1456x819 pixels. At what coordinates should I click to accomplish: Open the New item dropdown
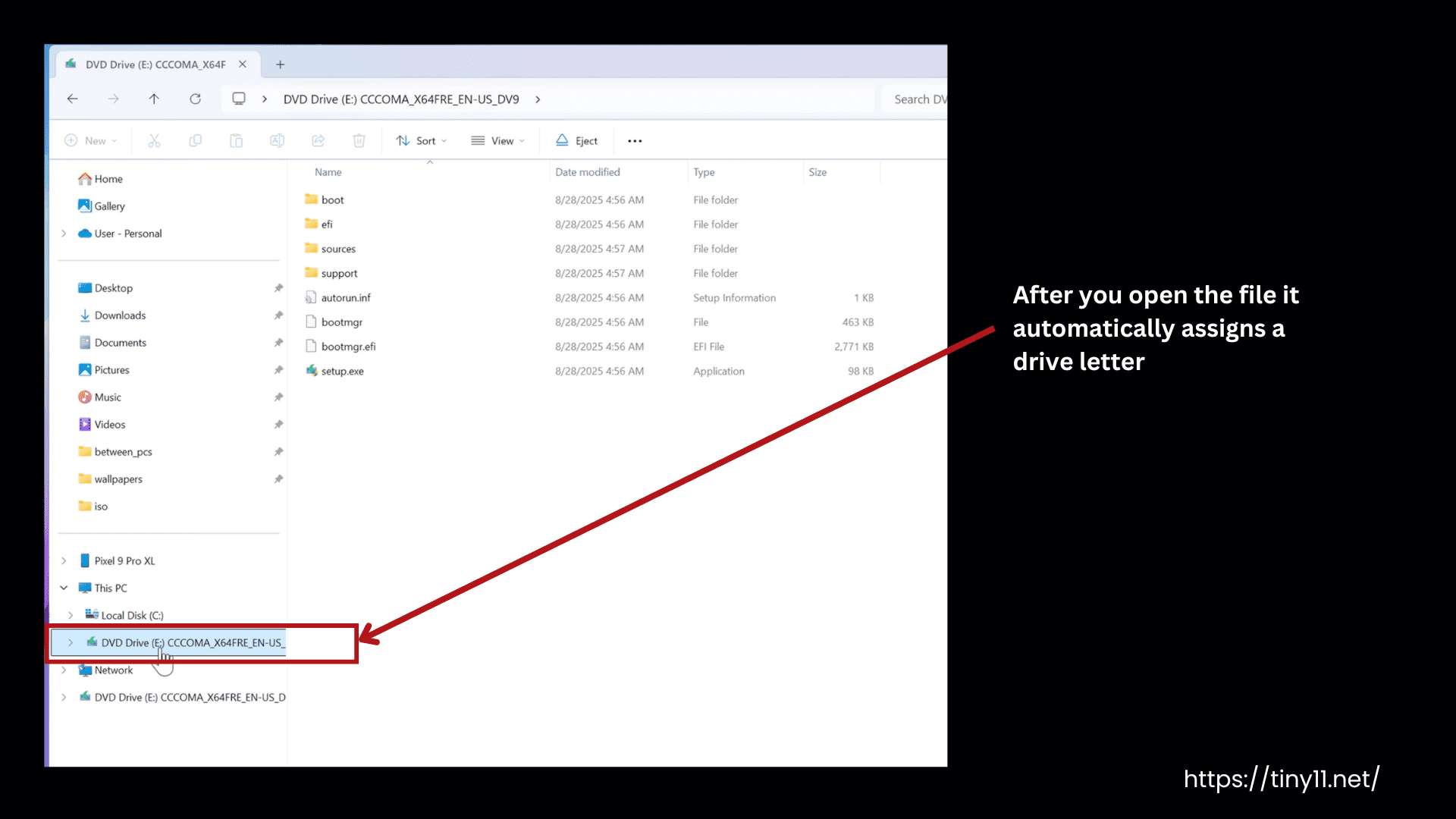pyautogui.click(x=91, y=140)
